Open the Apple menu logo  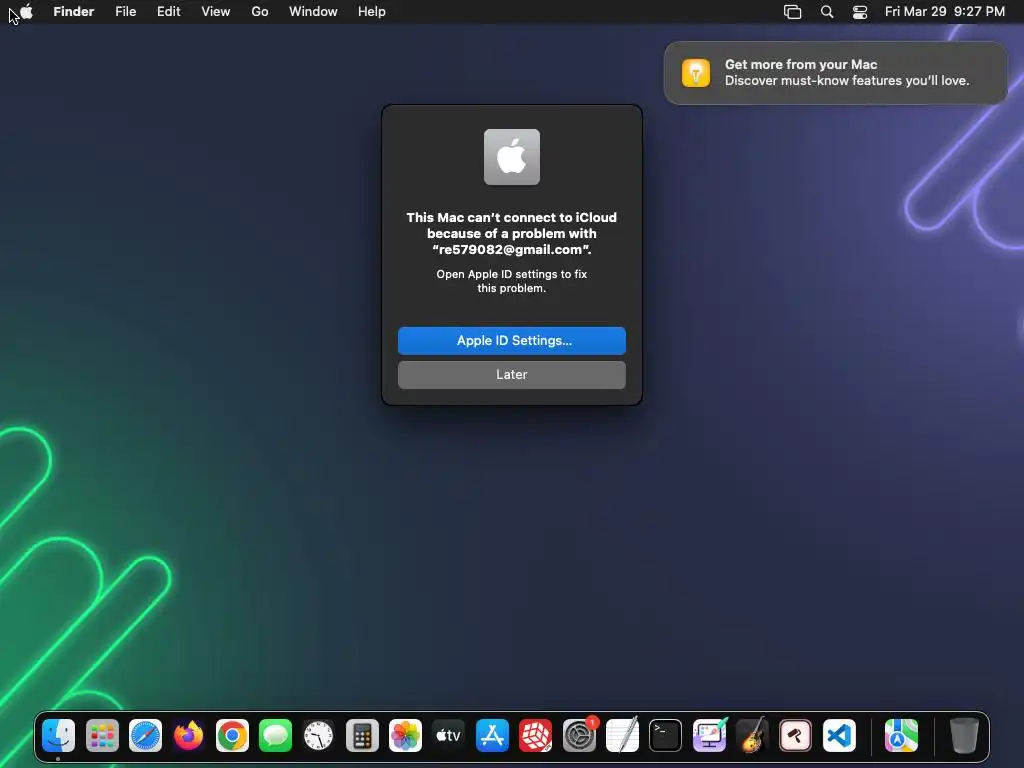click(26, 12)
